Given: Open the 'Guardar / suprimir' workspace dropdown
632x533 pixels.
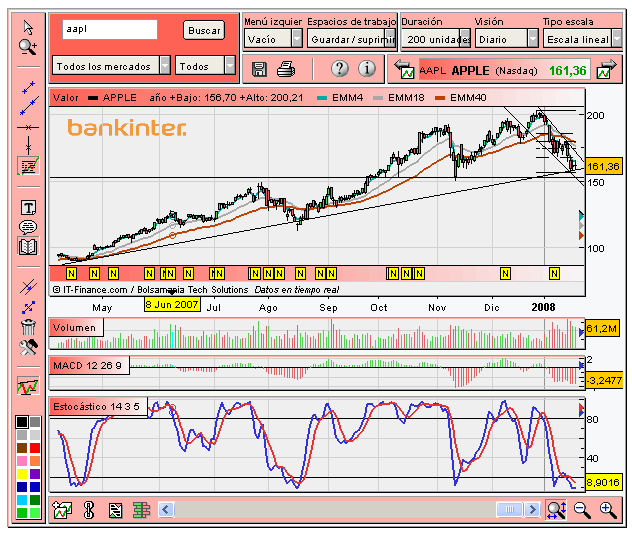Looking at the screenshot, I should 351,39.
